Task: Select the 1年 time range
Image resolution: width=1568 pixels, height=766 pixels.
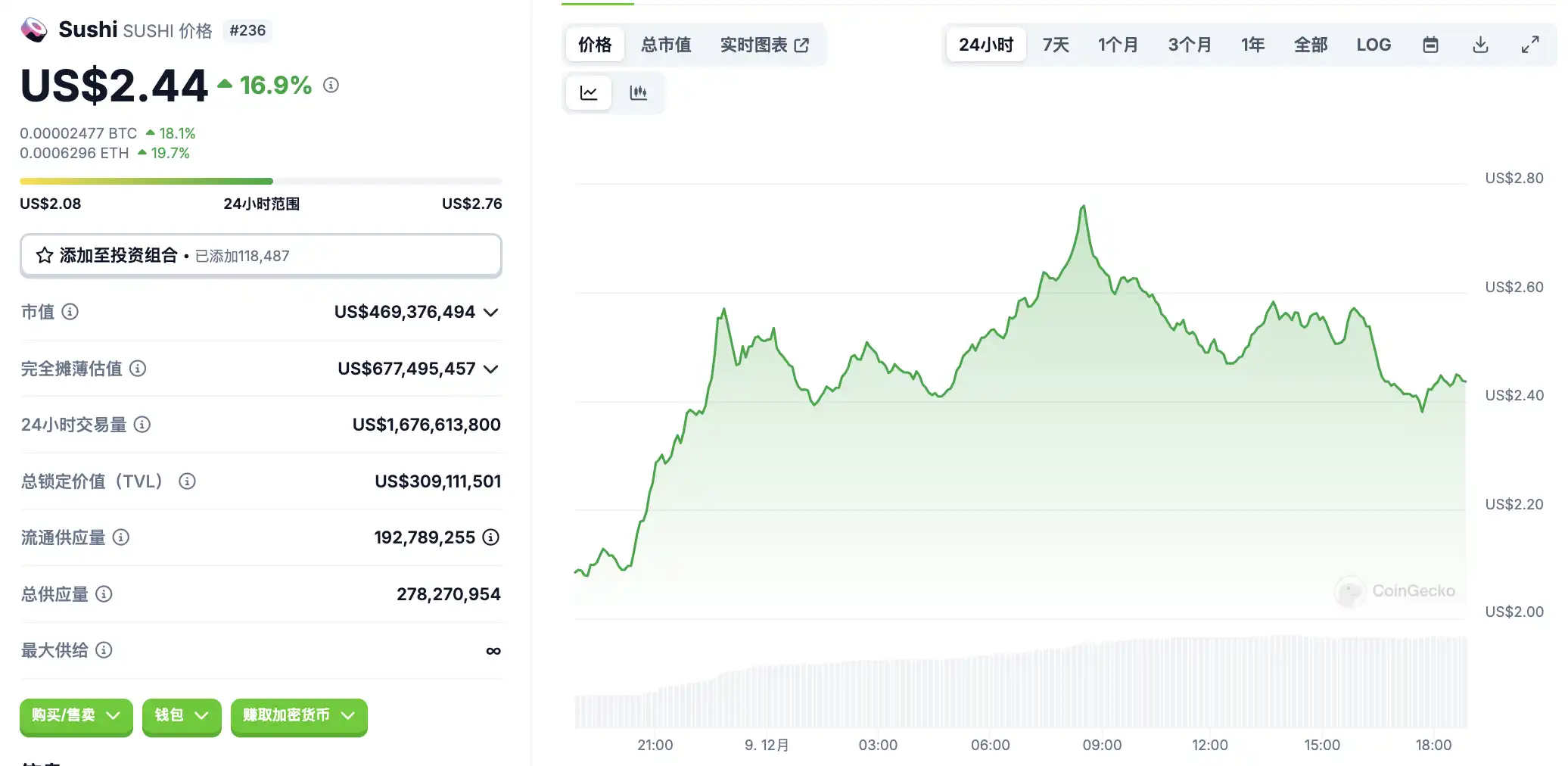Action: tap(1252, 45)
